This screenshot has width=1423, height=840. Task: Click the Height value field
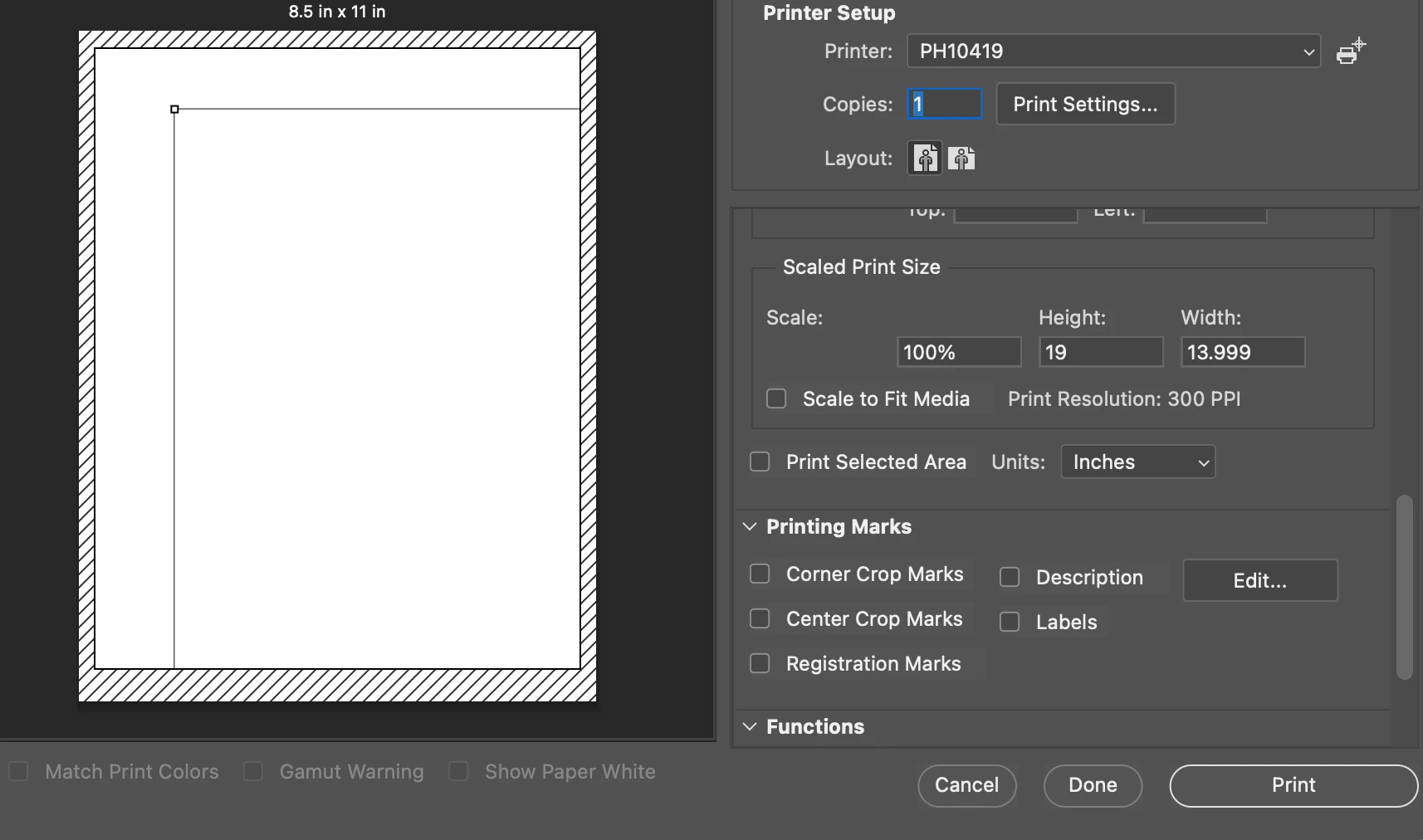[1101, 352]
